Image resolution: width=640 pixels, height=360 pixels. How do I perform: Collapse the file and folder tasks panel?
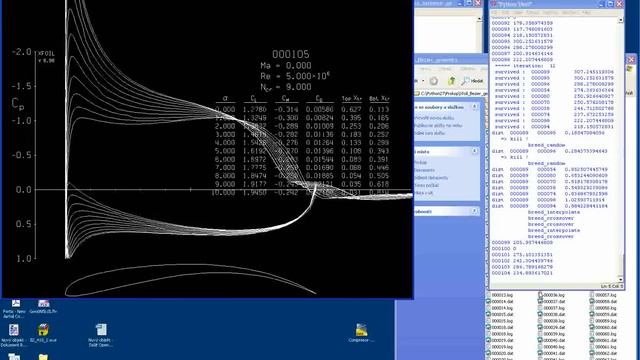475,107
